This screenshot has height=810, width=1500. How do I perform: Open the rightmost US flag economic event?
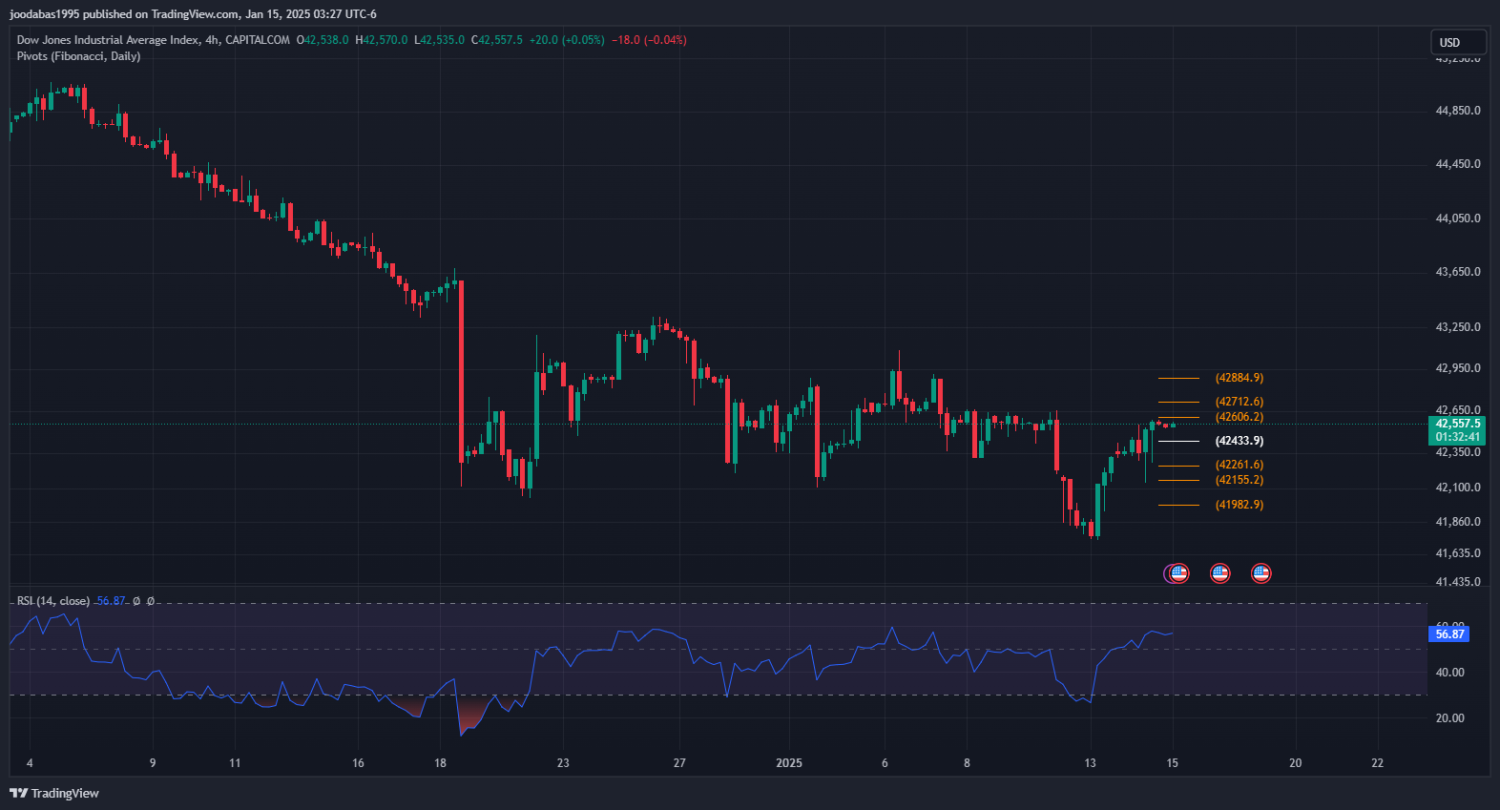pos(1260,573)
